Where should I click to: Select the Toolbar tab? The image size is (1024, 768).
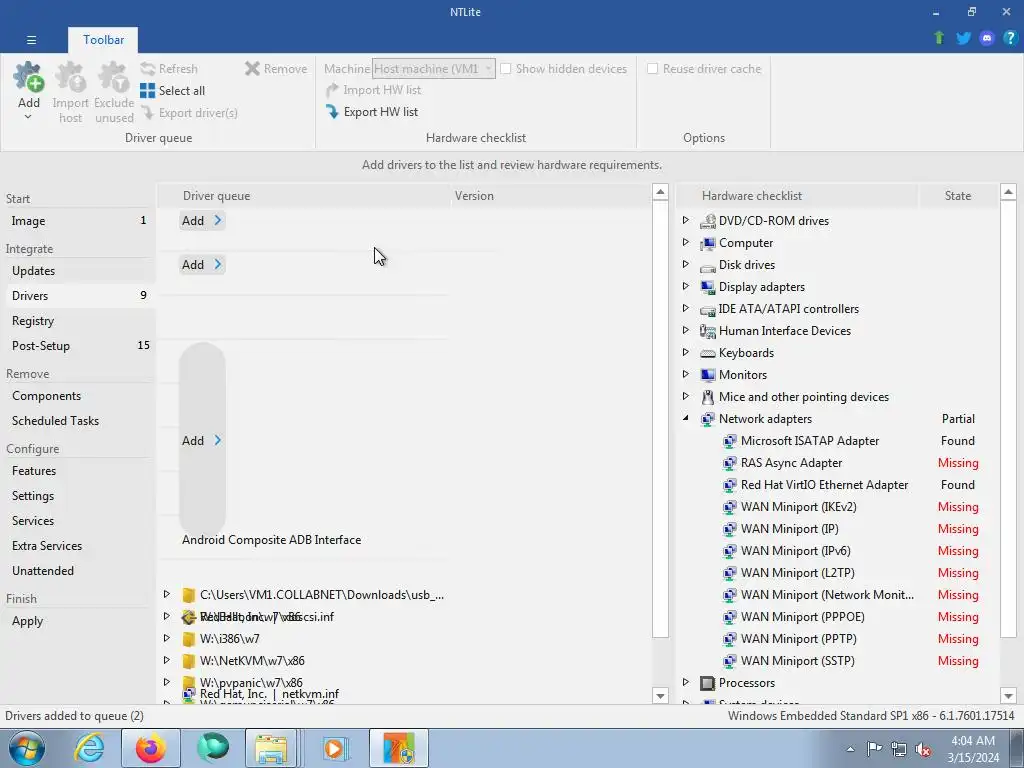[x=103, y=40]
